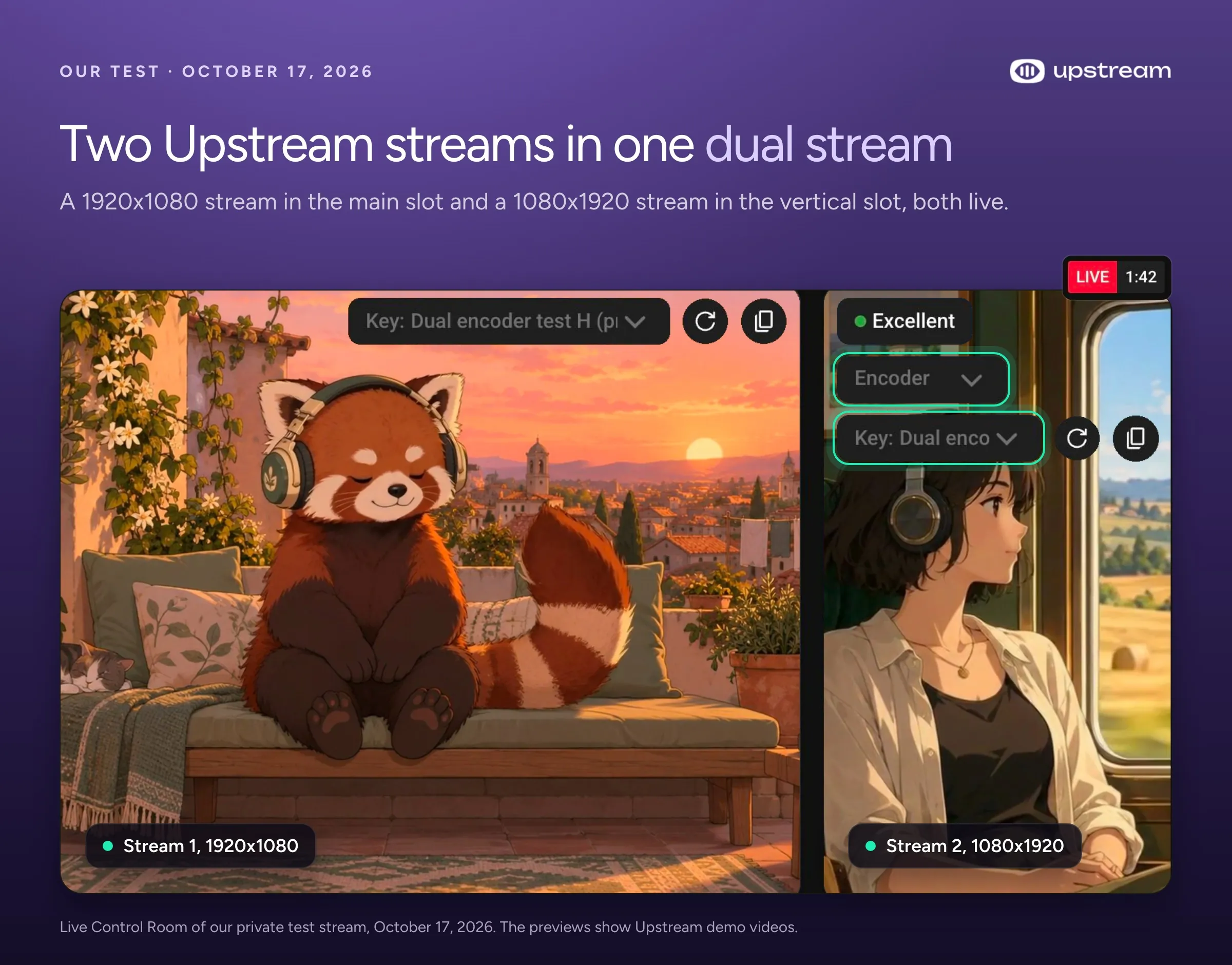Select the 'Stream 1, 1920x1080' label

coord(200,846)
